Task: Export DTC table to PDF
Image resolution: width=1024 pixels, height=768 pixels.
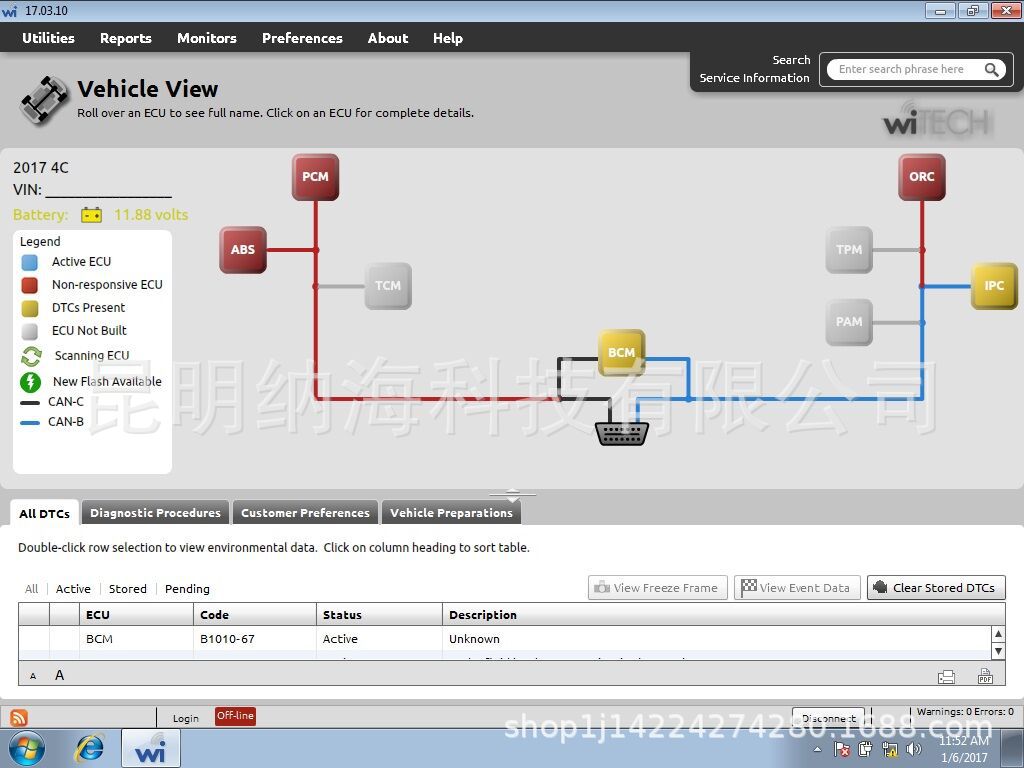Action: coord(985,676)
